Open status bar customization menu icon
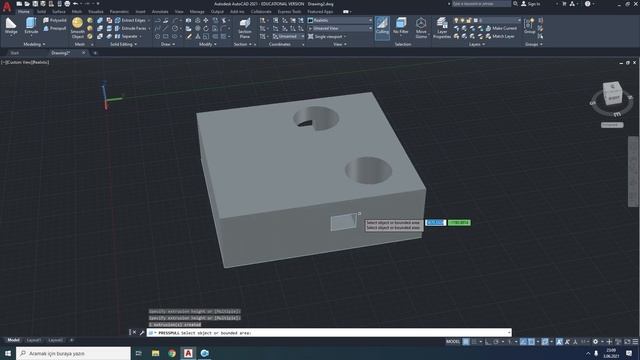 point(635,342)
